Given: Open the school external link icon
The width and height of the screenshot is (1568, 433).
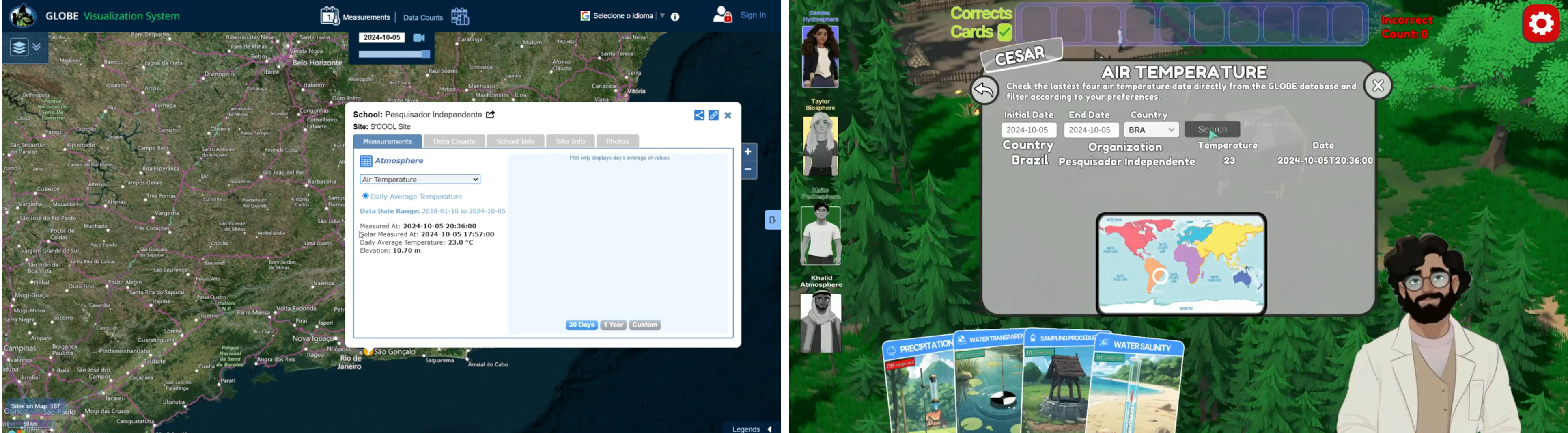Looking at the screenshot, I should [x=491, y=115].
